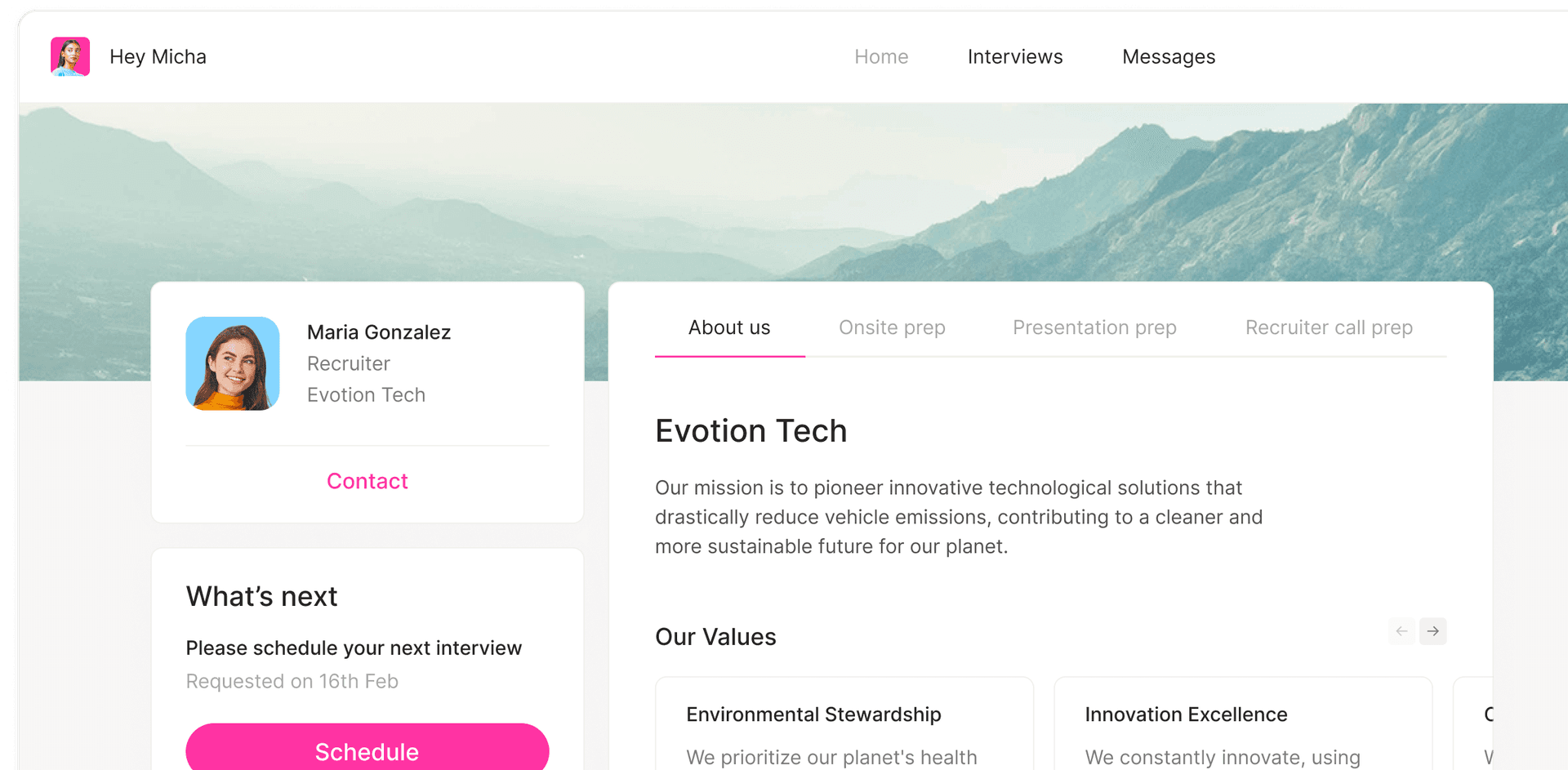Click the next arrow in Our Values

[x=1432, y=631]
